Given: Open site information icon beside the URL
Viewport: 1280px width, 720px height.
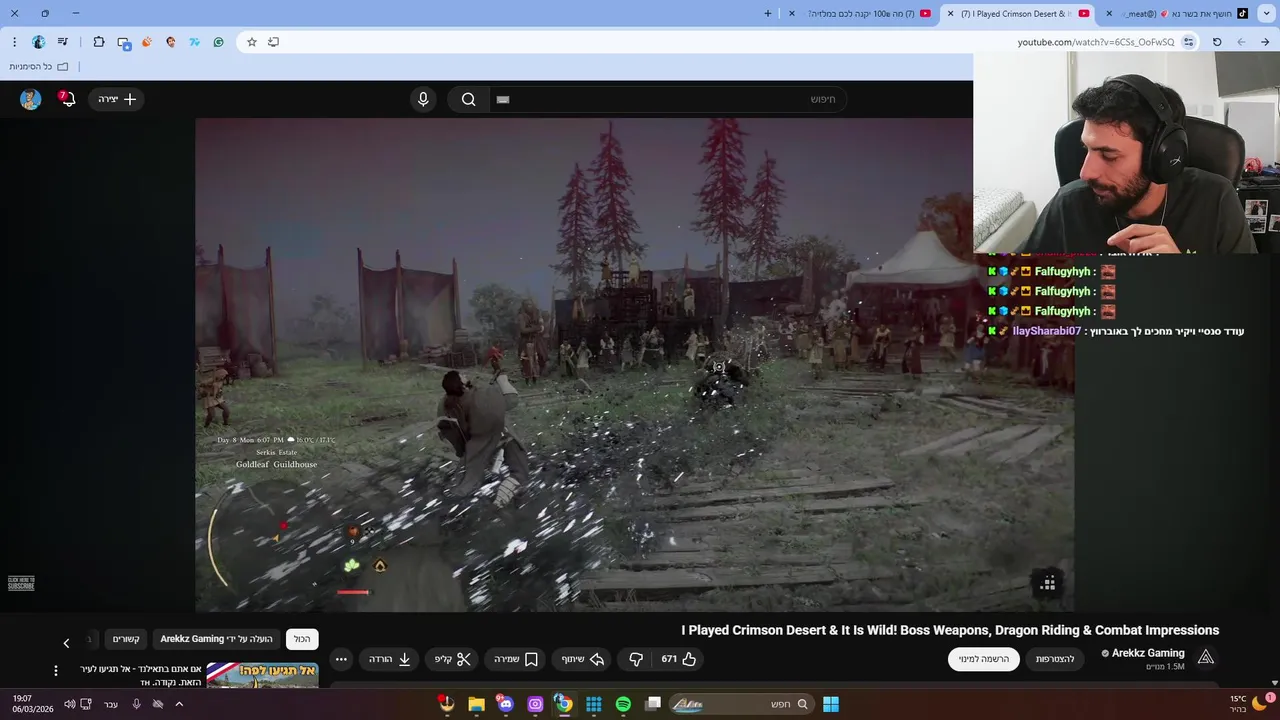Looking at the screenshot, I should coord(1188,42).
